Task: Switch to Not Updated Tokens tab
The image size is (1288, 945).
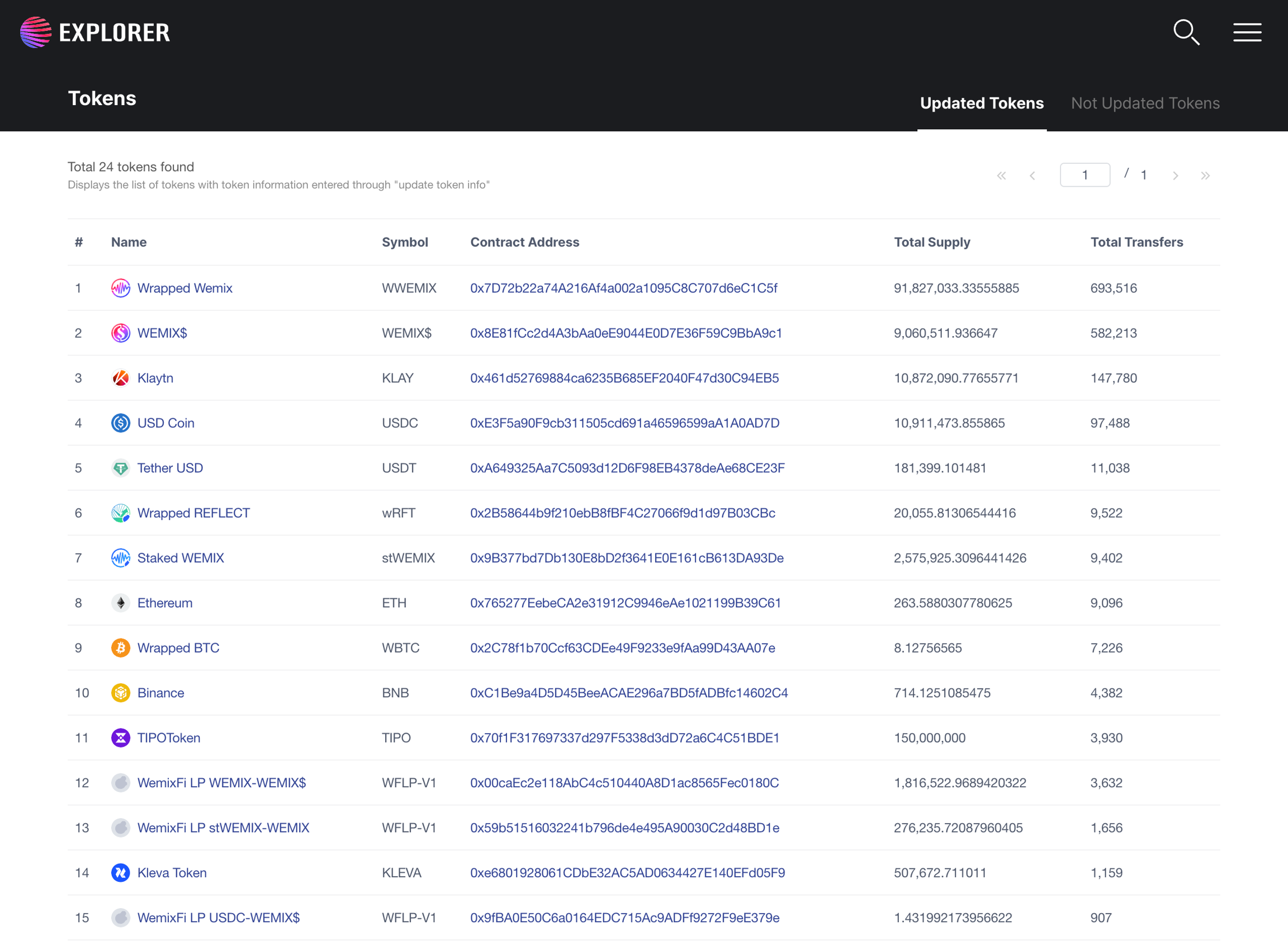Action: (1145, 103)
